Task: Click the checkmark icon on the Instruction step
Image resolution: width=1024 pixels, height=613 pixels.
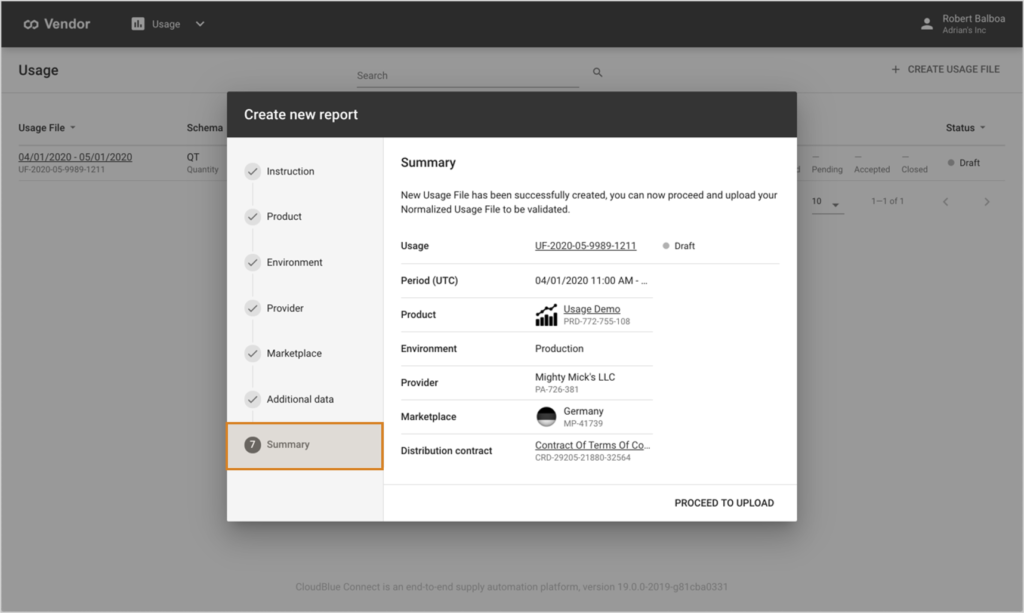Action: (252, 170)
